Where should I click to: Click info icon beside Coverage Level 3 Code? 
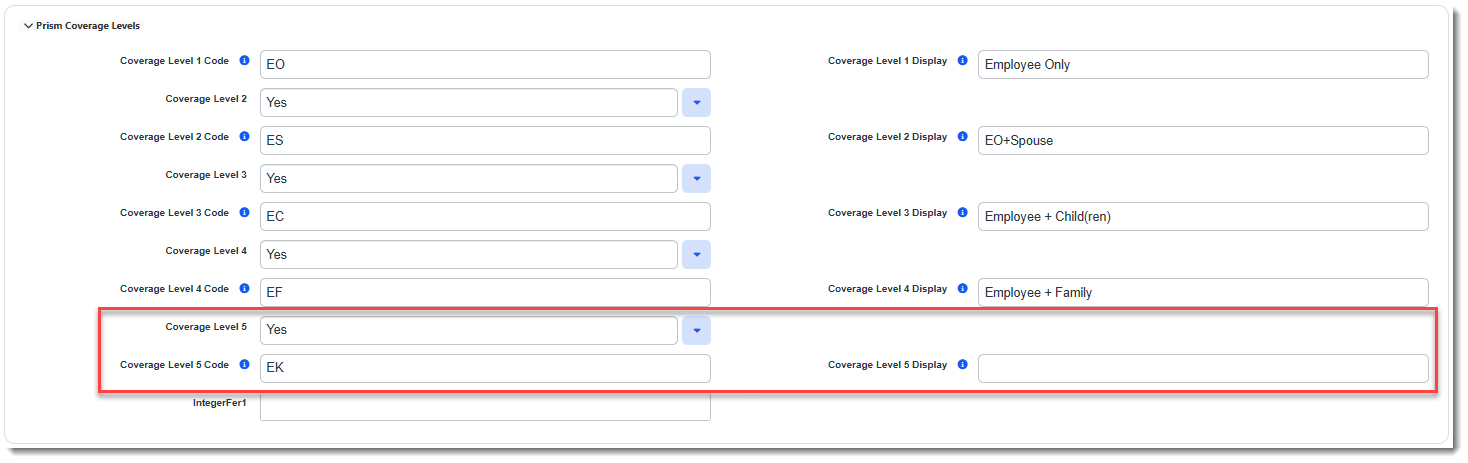(x=244, y=213)
